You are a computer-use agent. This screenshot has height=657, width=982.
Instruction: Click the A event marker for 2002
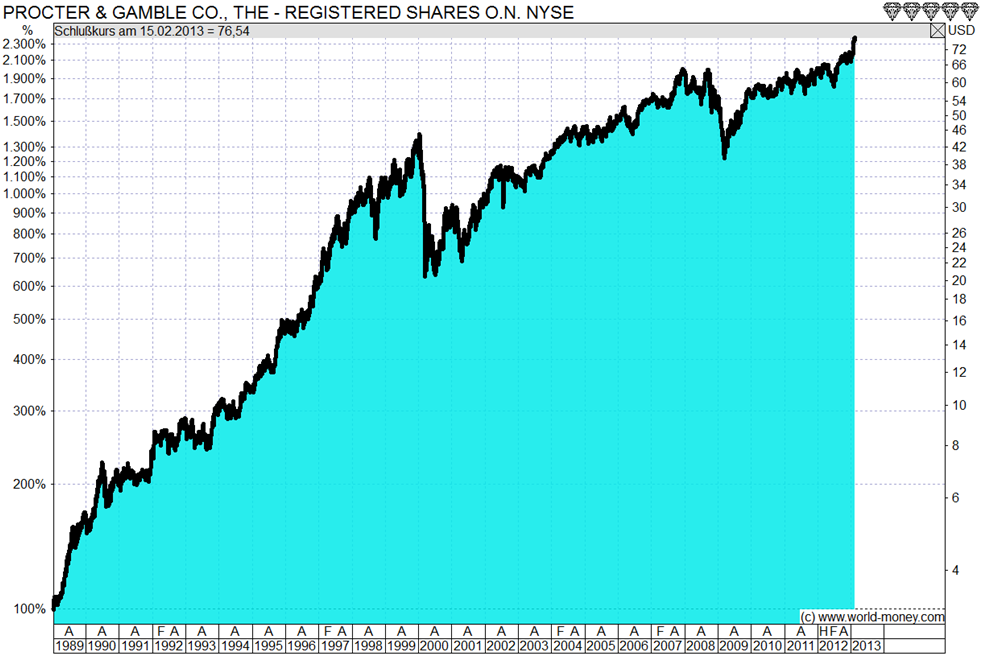click(501, 631)
